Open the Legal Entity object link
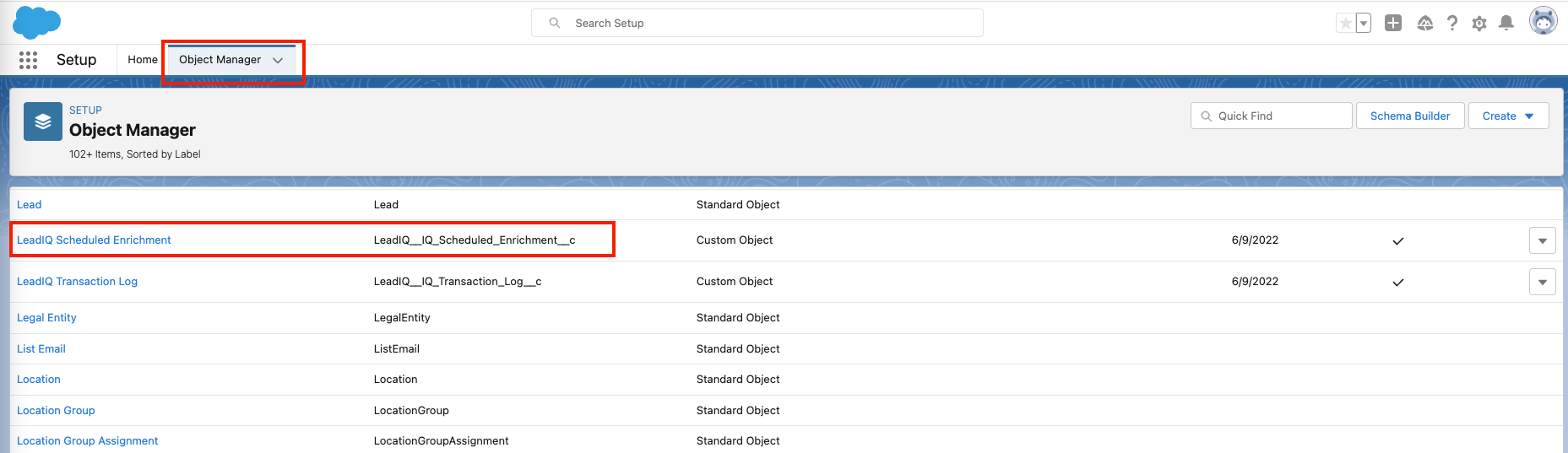Screen dimensions: 1568x453 46,318
